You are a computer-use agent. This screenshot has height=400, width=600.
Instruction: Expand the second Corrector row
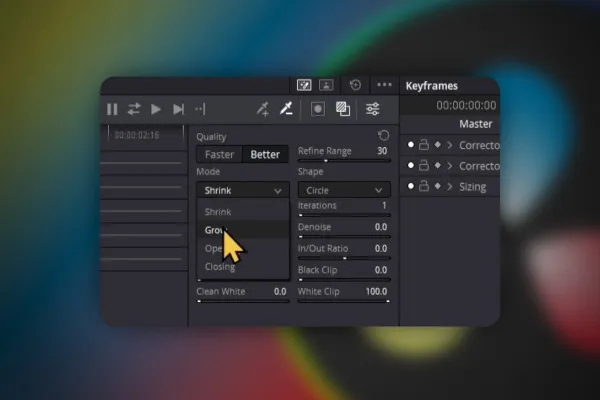450,166
